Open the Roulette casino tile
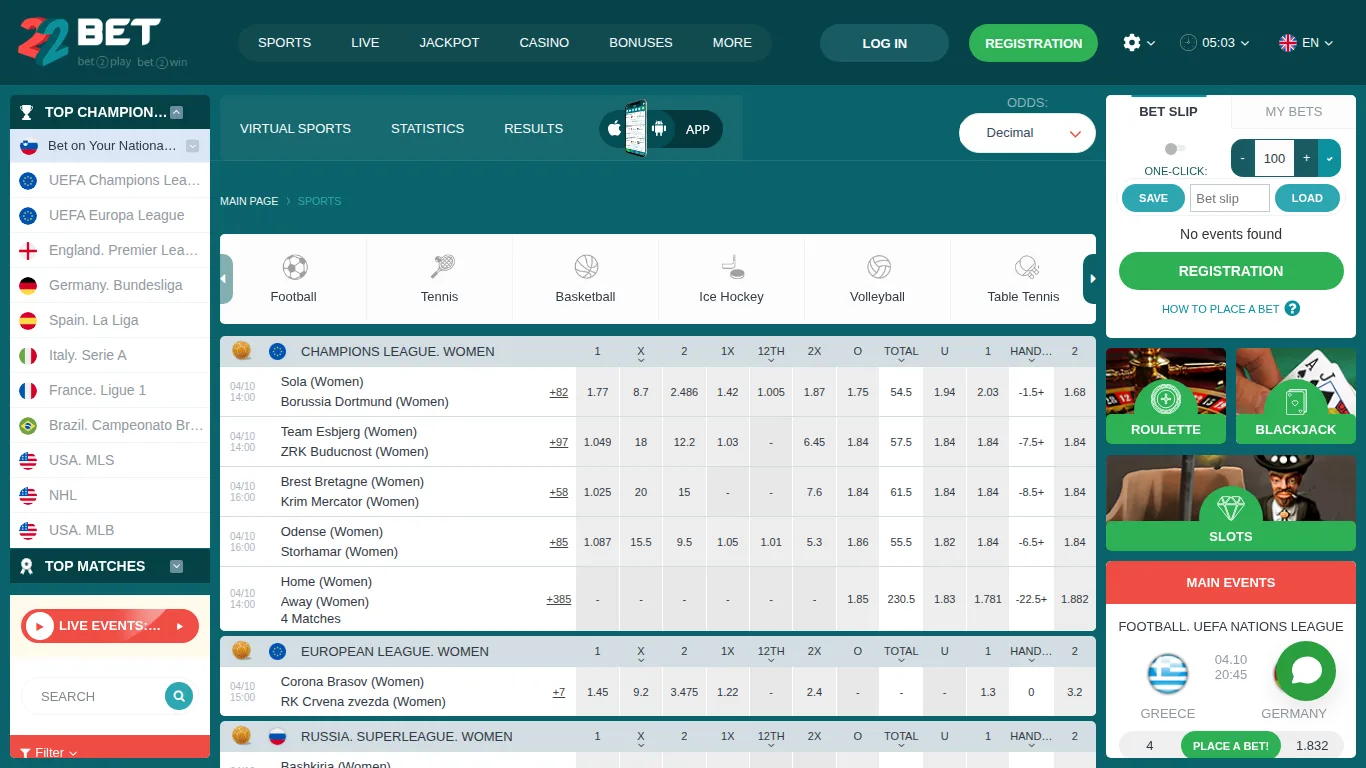This screenshot has width=1366, height=768. (x=1166, y=396)
